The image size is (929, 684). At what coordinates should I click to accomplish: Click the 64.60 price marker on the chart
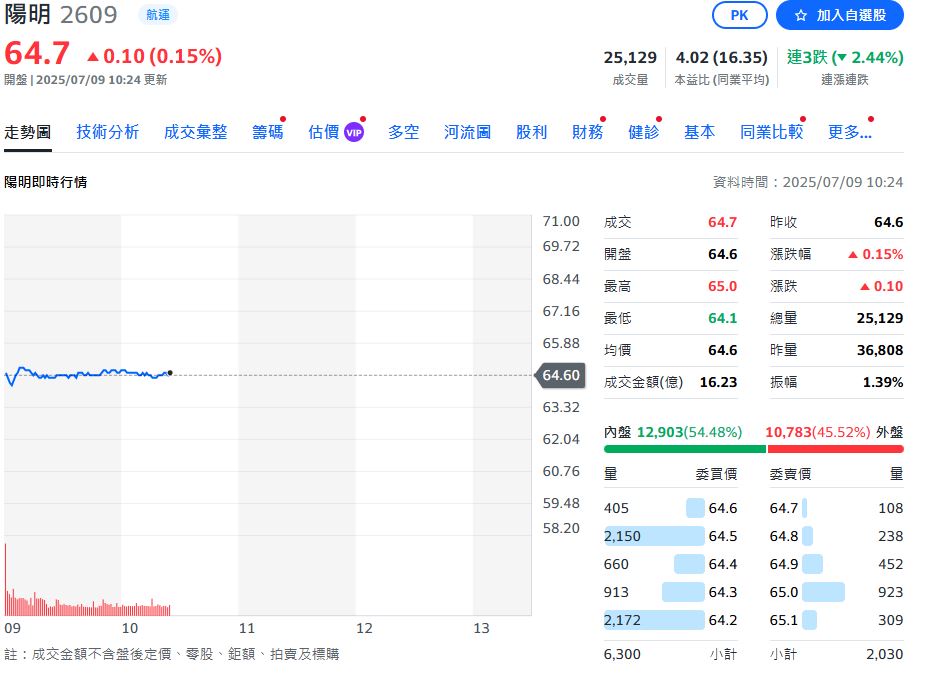tap(560, 375)
